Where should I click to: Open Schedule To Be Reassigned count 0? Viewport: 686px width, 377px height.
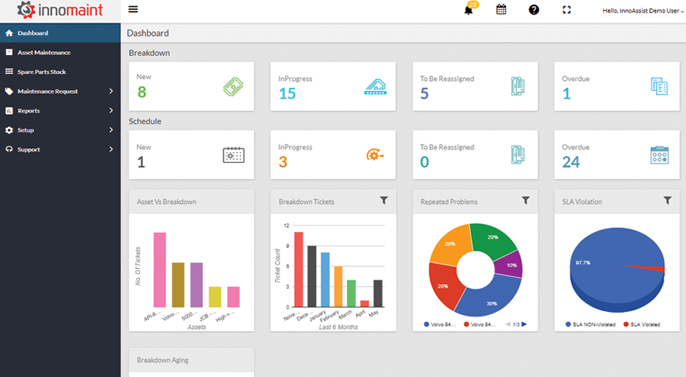pyautogui.click(x=424, y=162)
